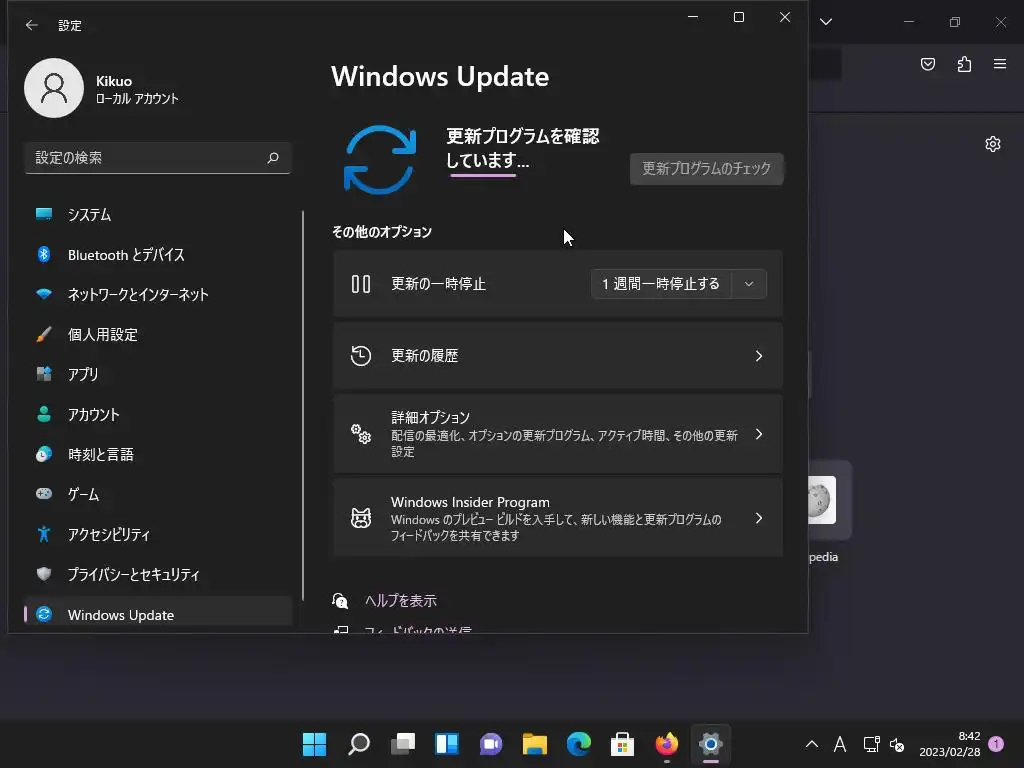
Task: Open 詳細オプション via its chevron
Action: pos(758,434)
